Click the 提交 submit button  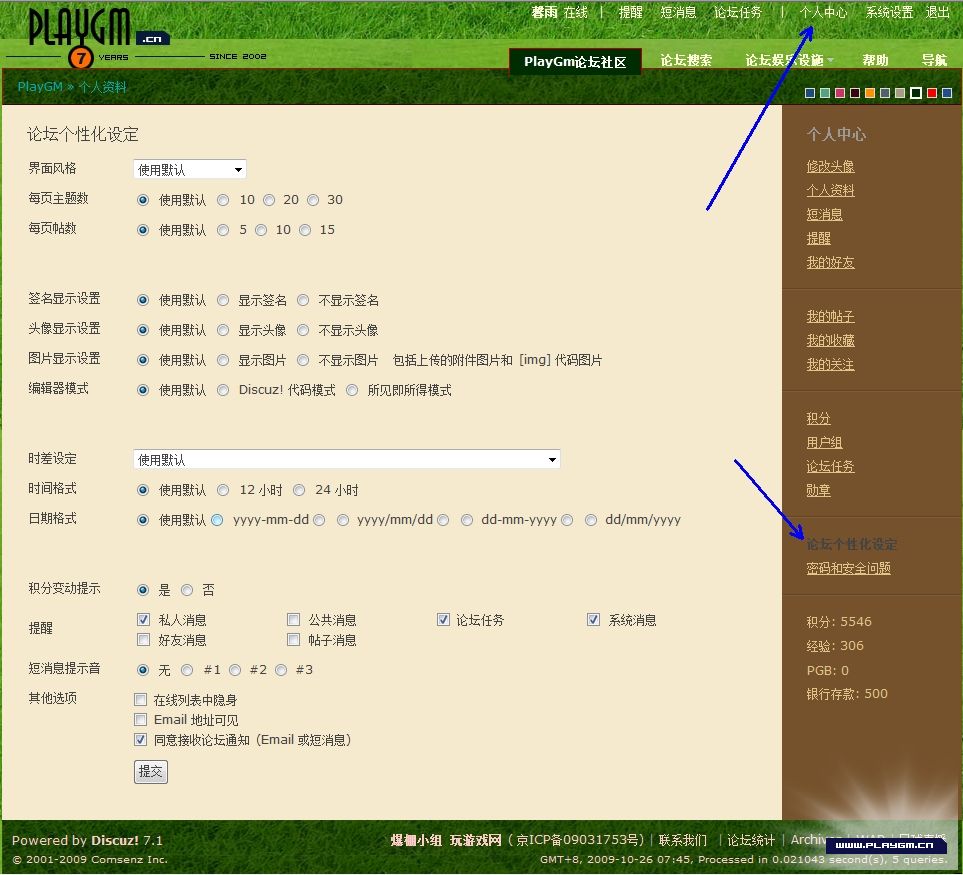click(x=151, y=772)
